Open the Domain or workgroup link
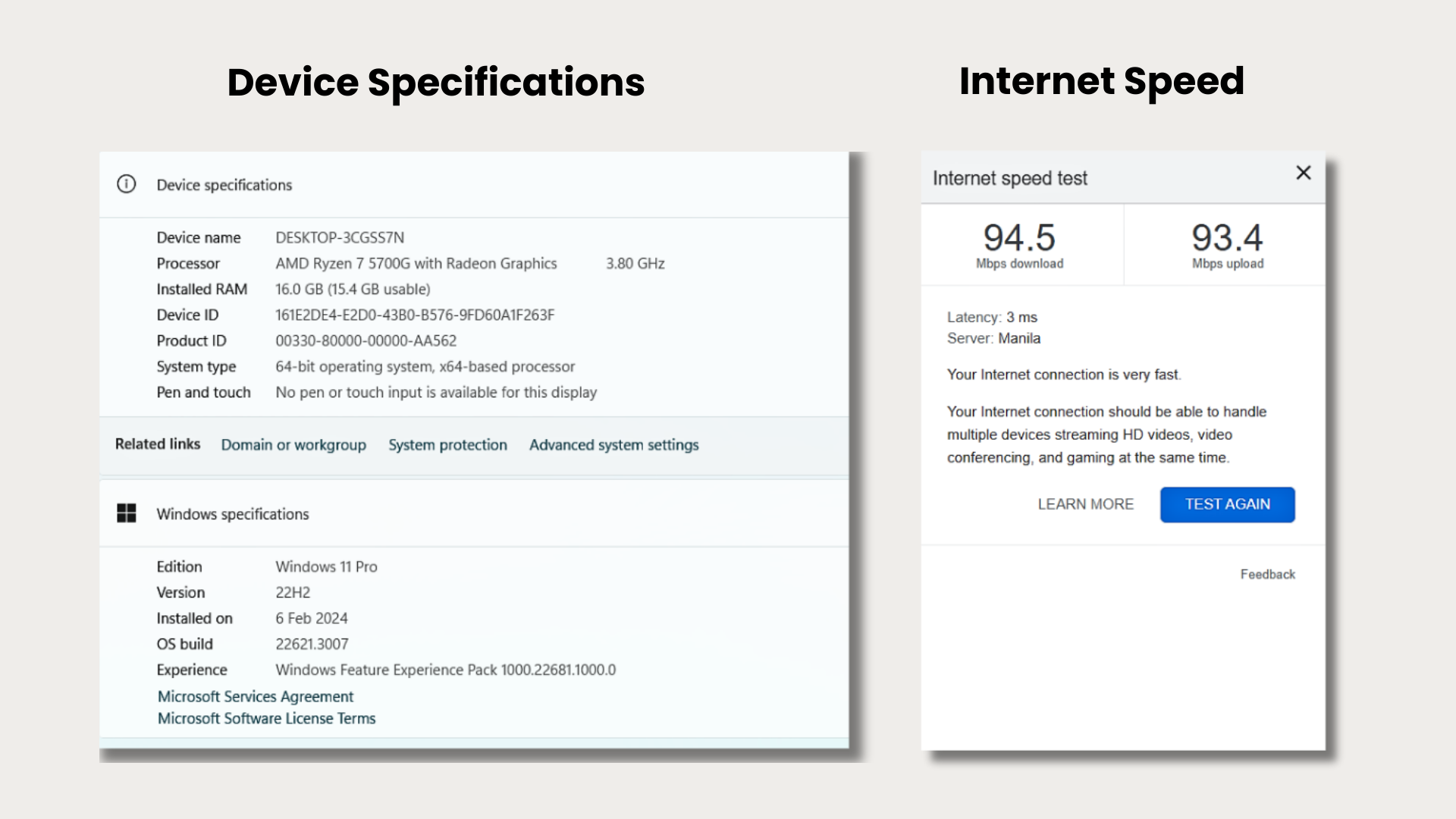The width and height of the screenshot is (1456, 819). click(x=293, y=445)
